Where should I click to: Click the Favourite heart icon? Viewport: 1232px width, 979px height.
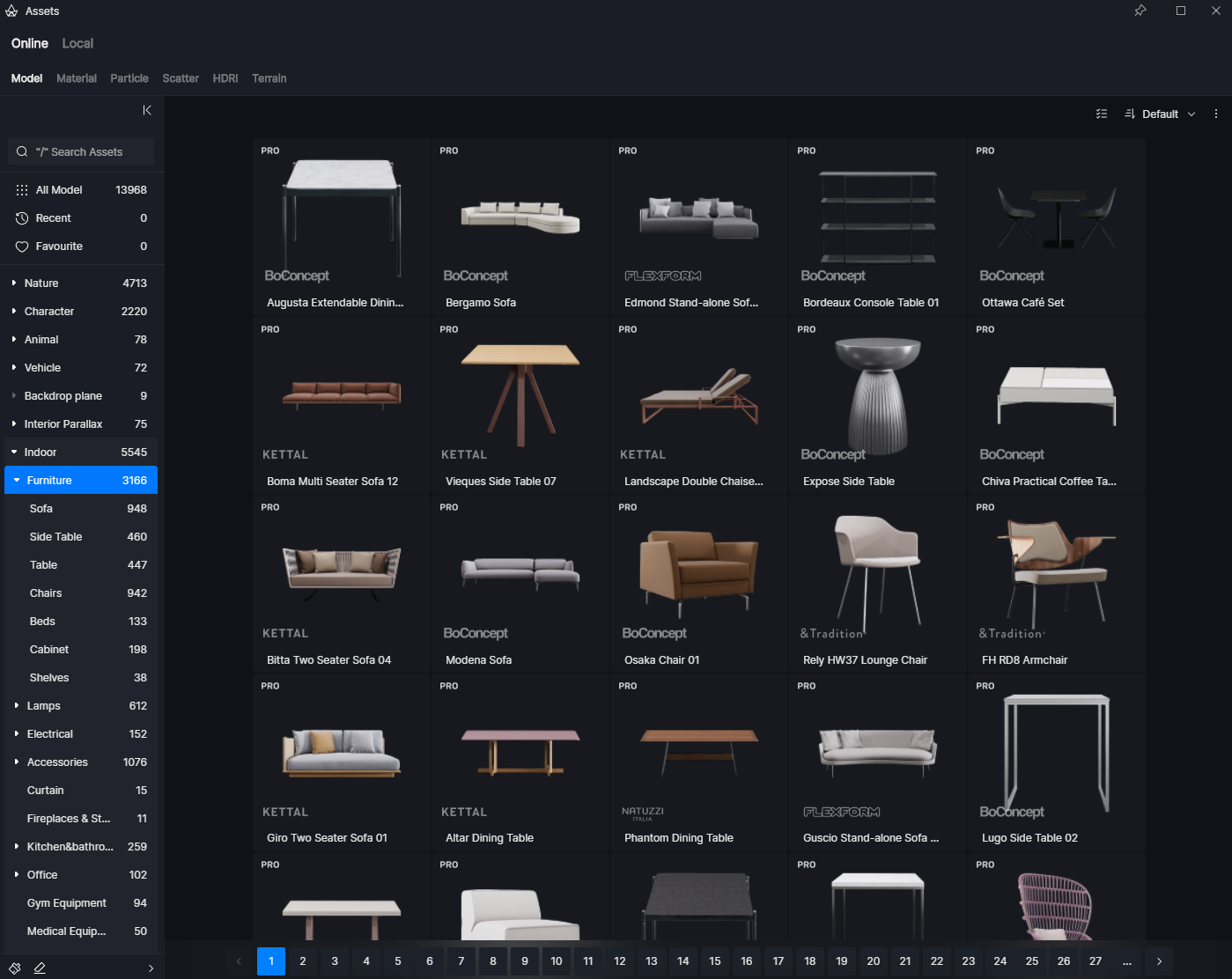22,247
